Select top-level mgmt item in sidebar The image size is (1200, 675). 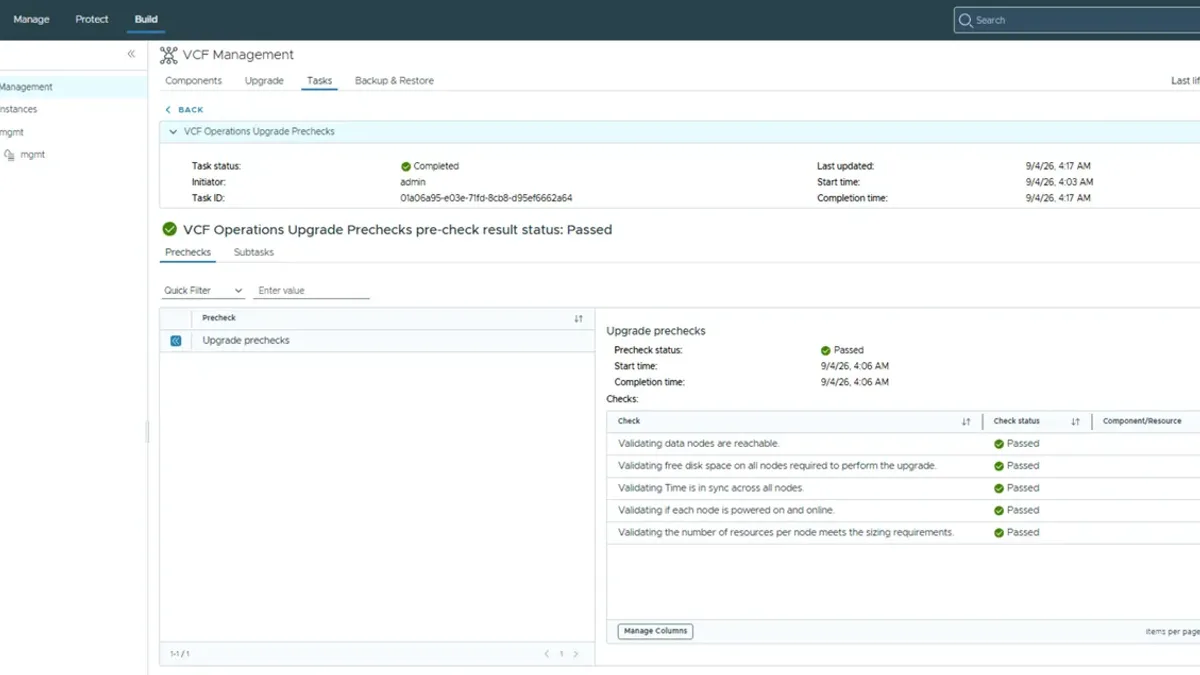click(x=12, y=132)
